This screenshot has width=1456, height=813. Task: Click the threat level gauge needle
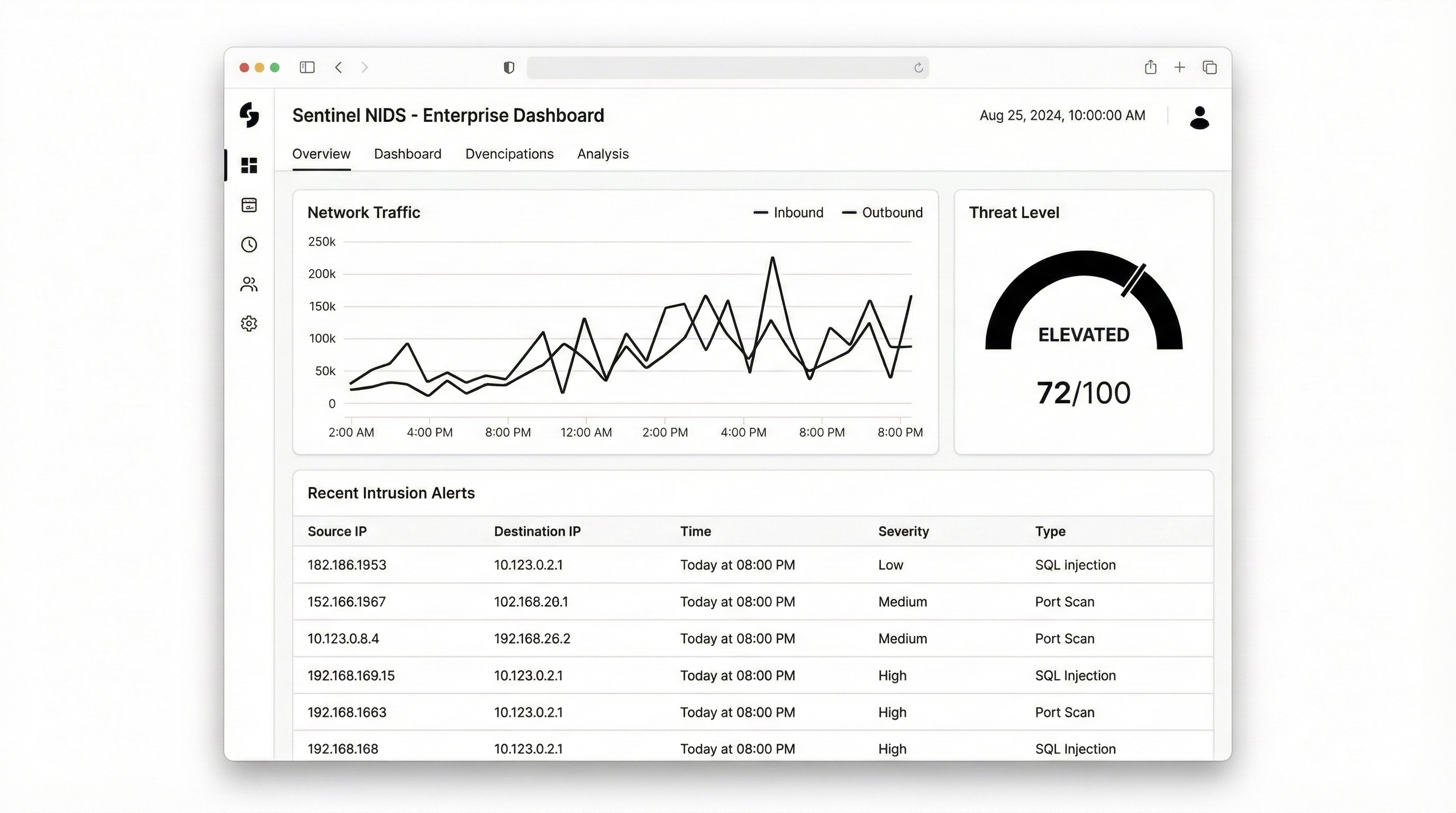1134,280
